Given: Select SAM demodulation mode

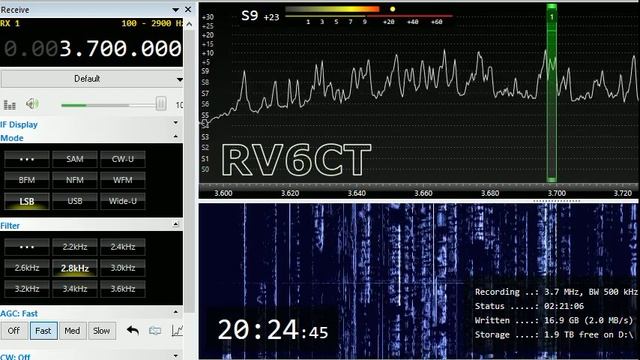Looking at the screenshot, I should point(75,159).
